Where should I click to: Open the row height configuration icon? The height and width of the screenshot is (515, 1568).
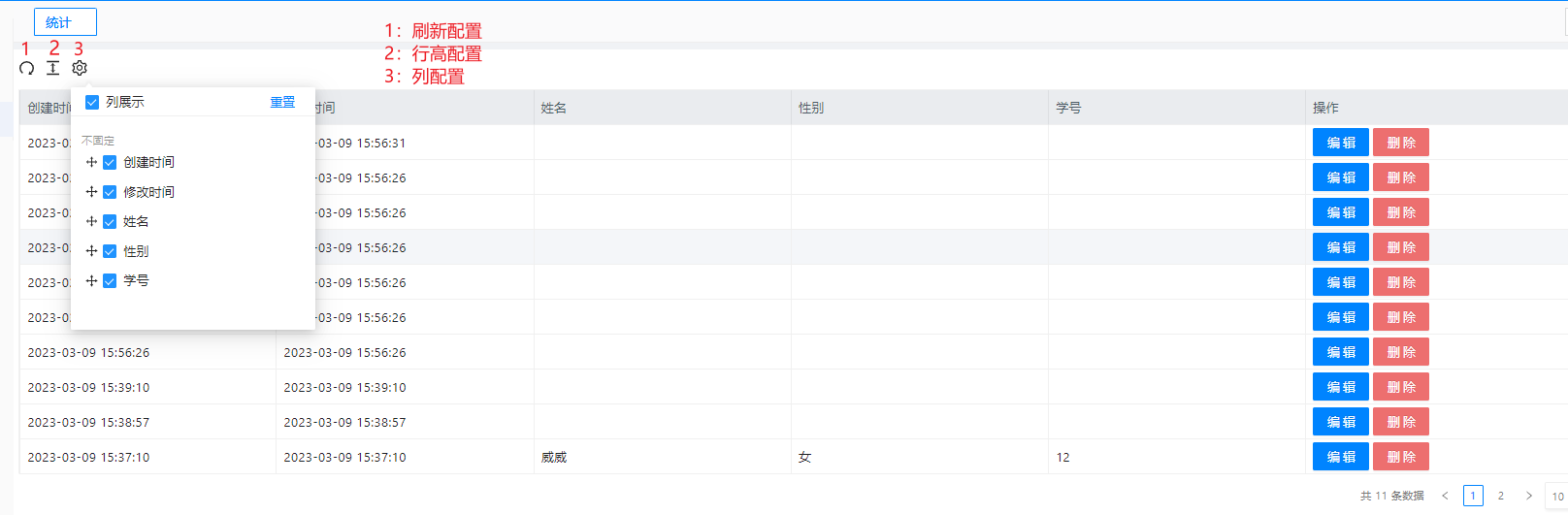pyautogui.click(x=53, y=68)
